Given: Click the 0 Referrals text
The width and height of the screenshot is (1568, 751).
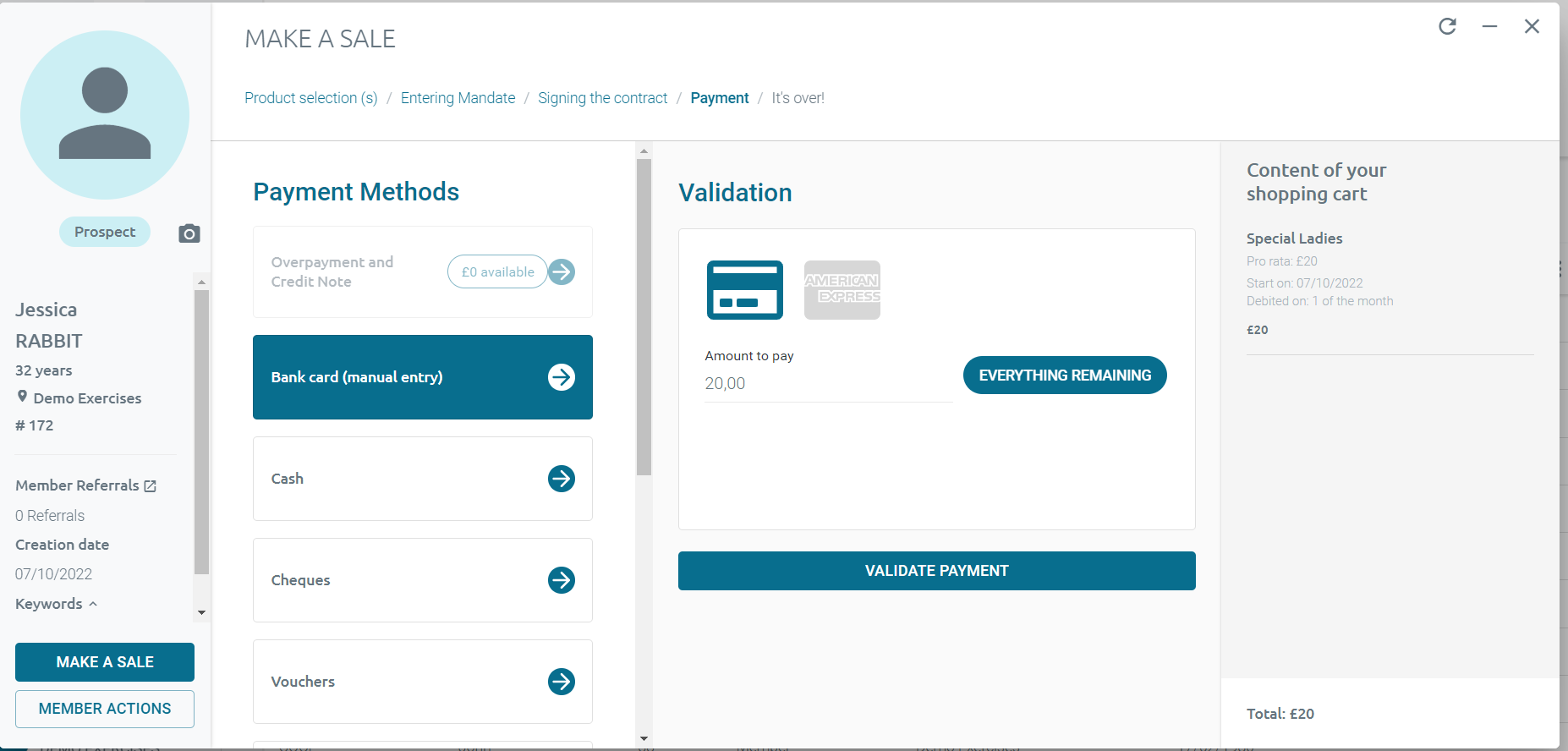Looking at the screenshot, I should (50, 516).
